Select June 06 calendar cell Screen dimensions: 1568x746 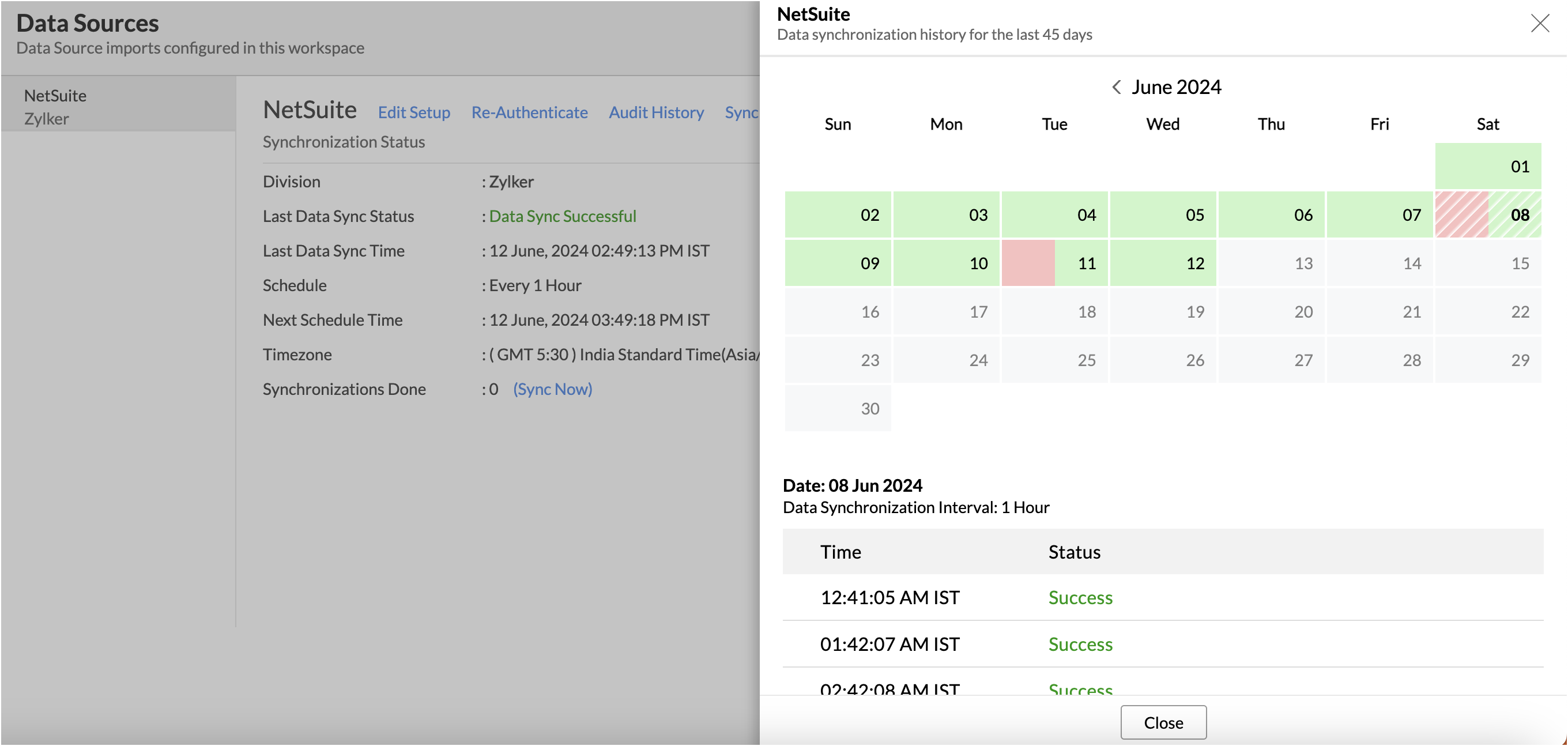coord(1271,214)
